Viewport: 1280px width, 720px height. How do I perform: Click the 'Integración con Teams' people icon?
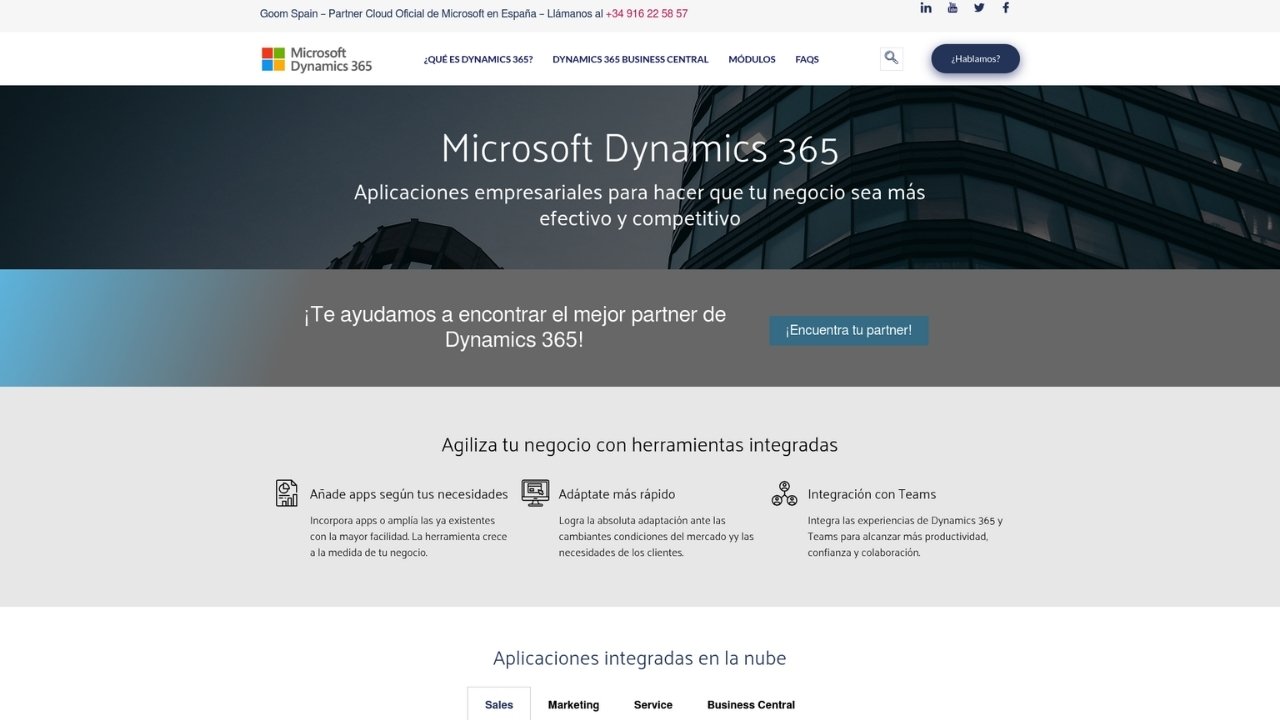pos(784,493)
